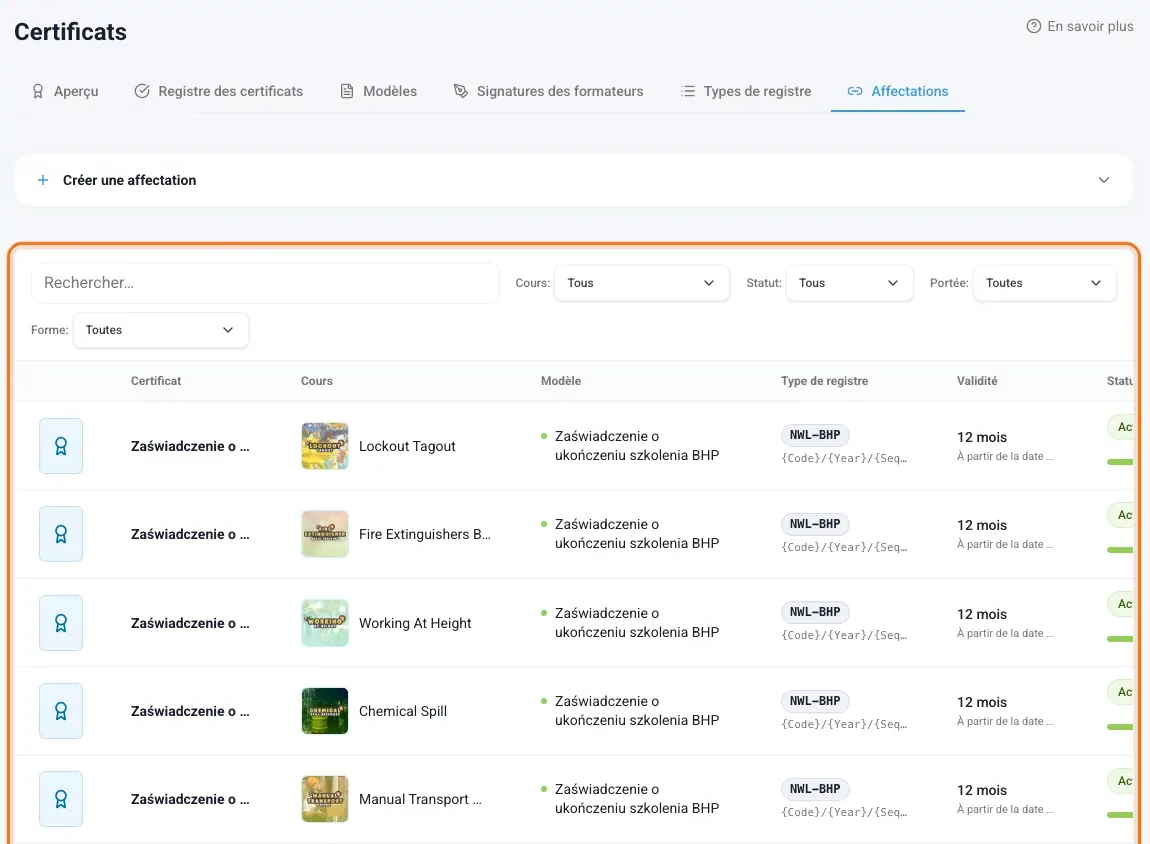This screenshot has width=1150, height=844.
Task: Open the Chemical Spill course thumbnail
Action: [x=325, y=711]
